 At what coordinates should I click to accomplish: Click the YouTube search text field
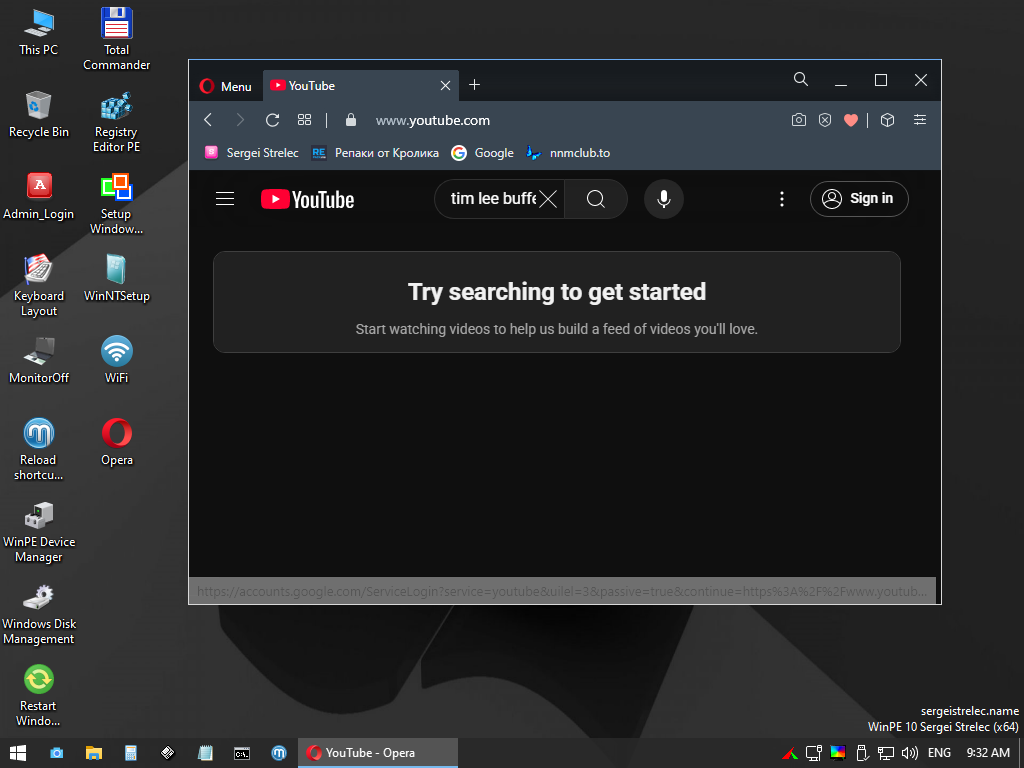tap(493, 199)
